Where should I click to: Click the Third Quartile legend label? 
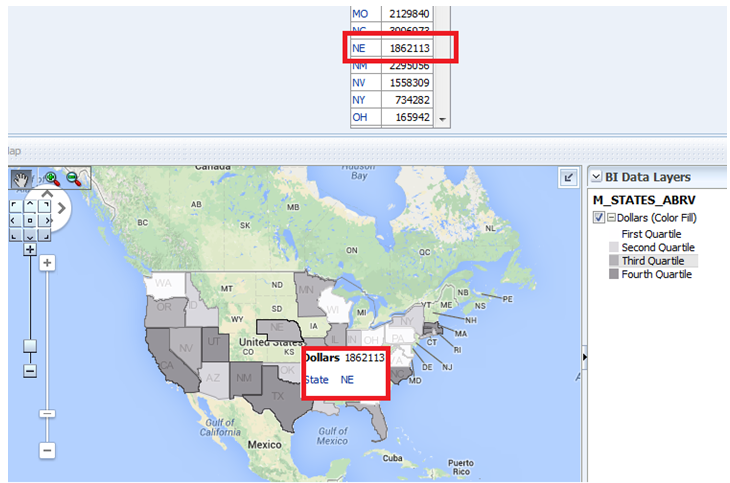(x=653, y=261)
